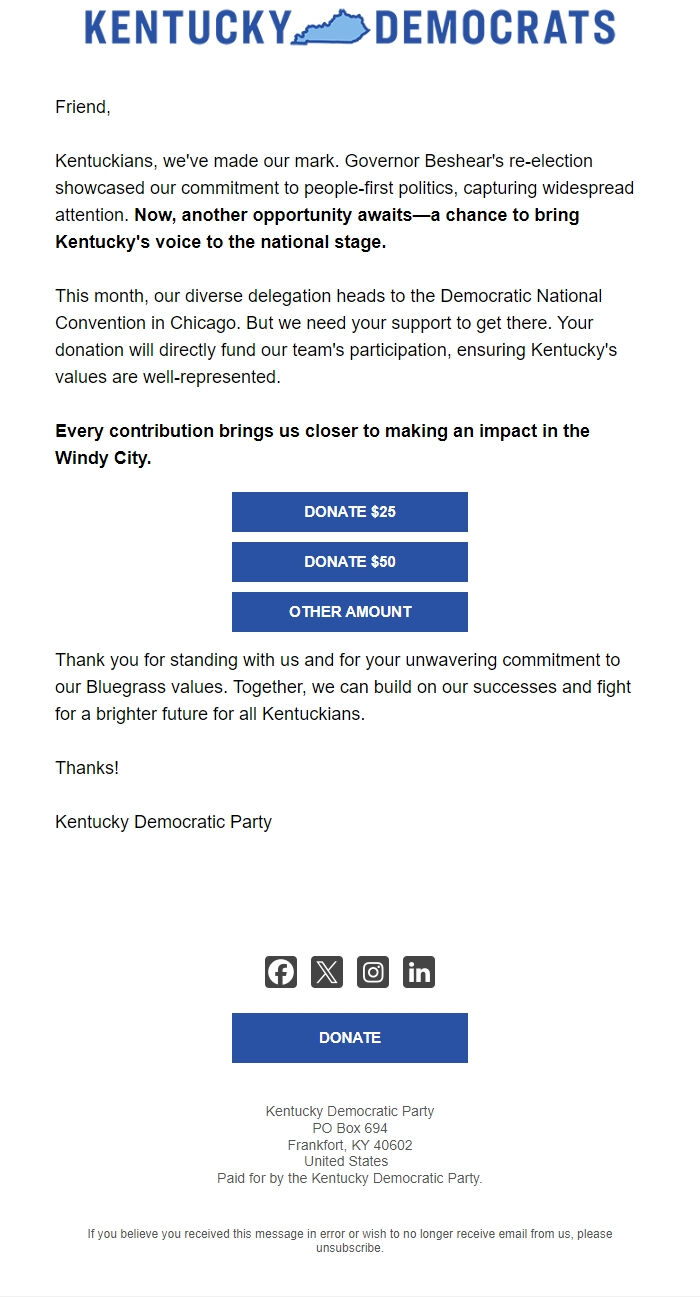Select the Kentucky Democrats header logo

tap(349, 30)
